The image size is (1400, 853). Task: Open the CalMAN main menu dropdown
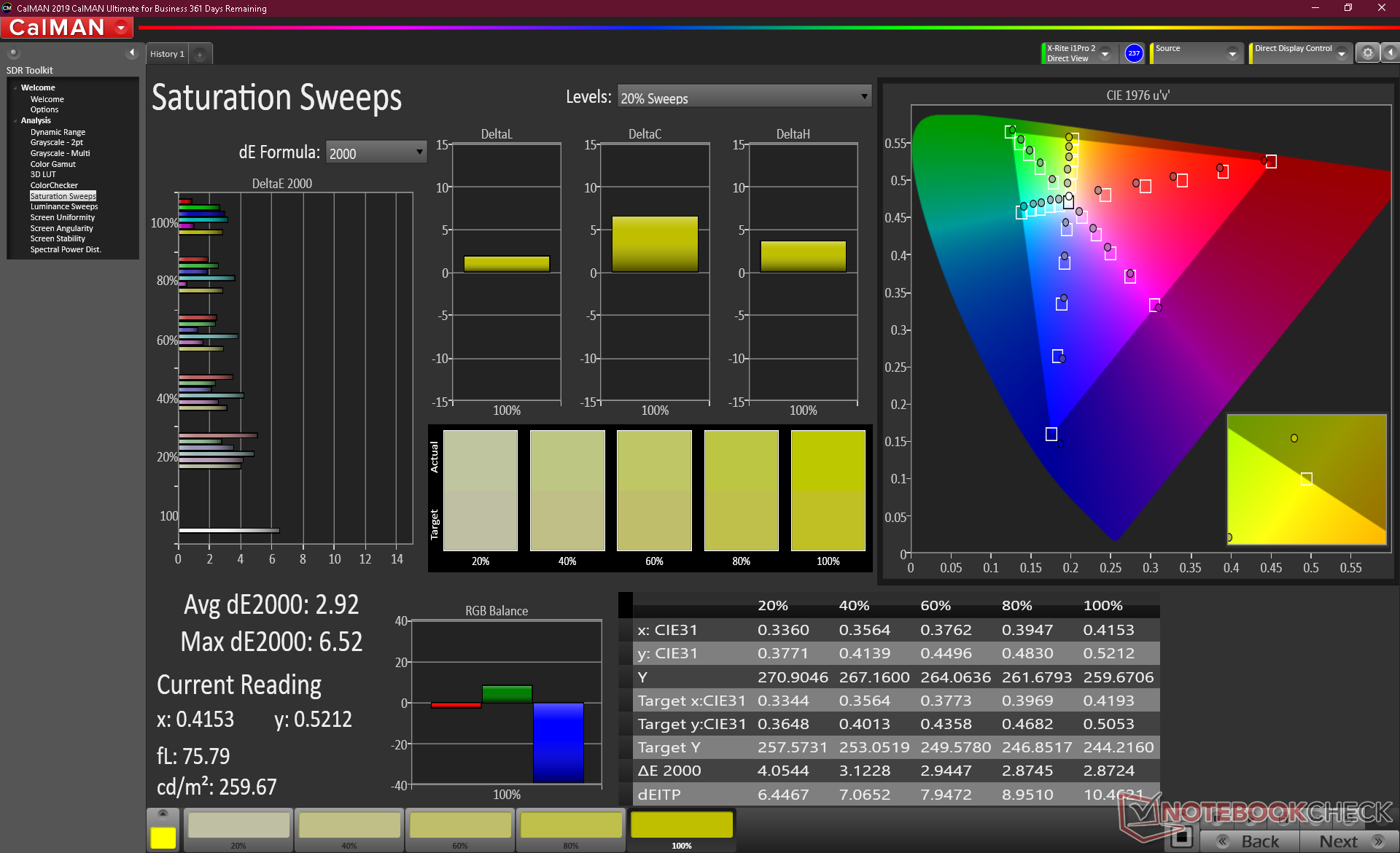[x=122, y=28]
